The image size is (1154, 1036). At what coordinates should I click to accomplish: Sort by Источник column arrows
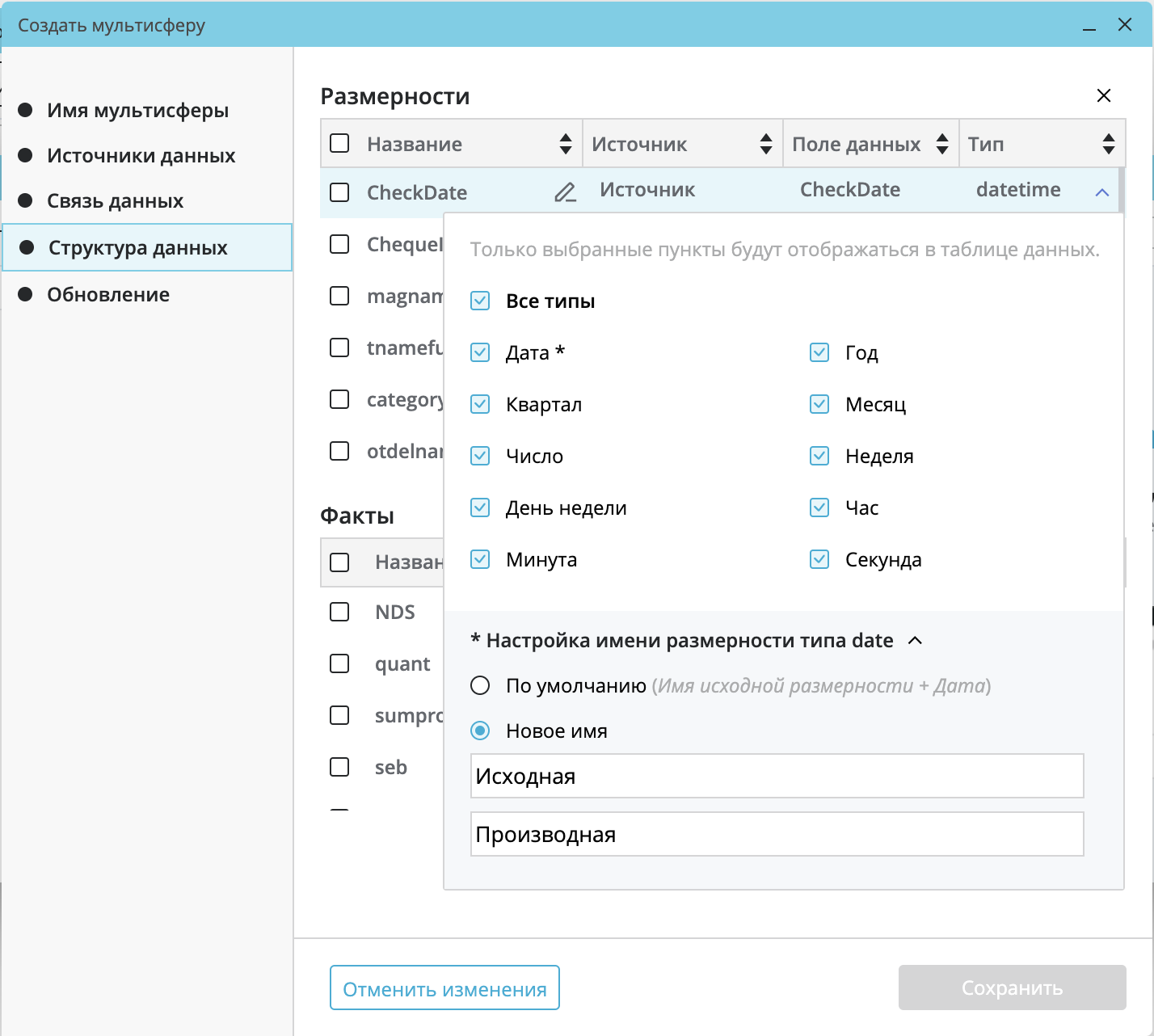pyautogui.click(x=766, y=144)
